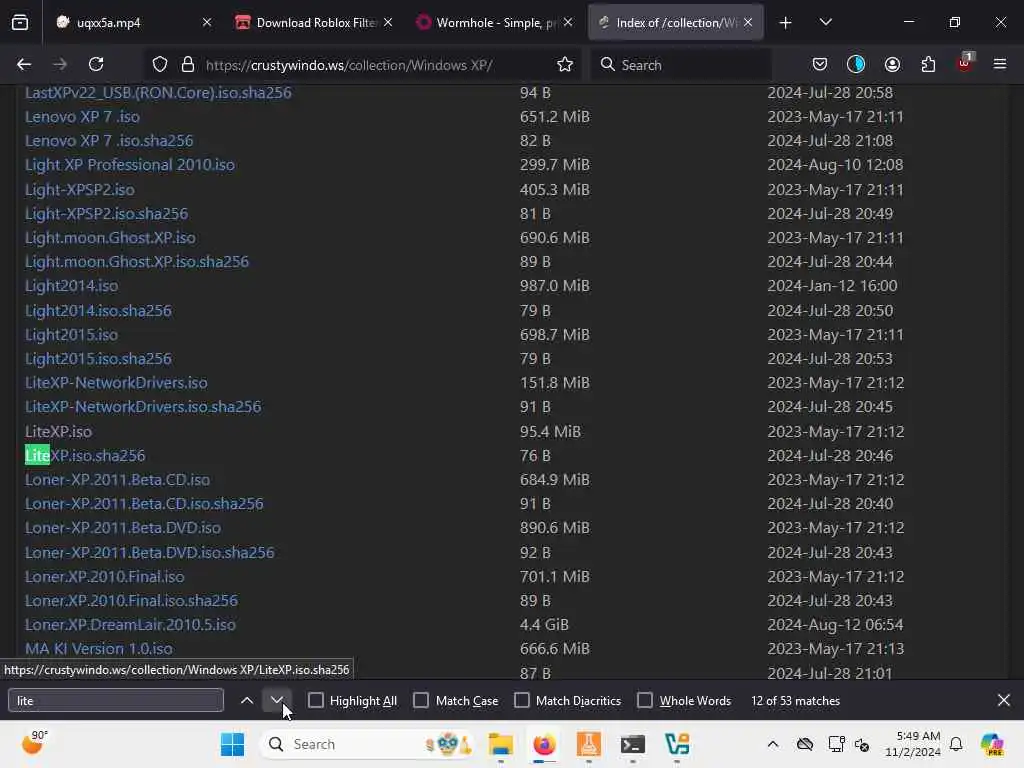Open the tracking protection shield icon
Image resolution: width=1024 pixels, height=768 pixels.
pyautogui.click(x=160, y=64)
